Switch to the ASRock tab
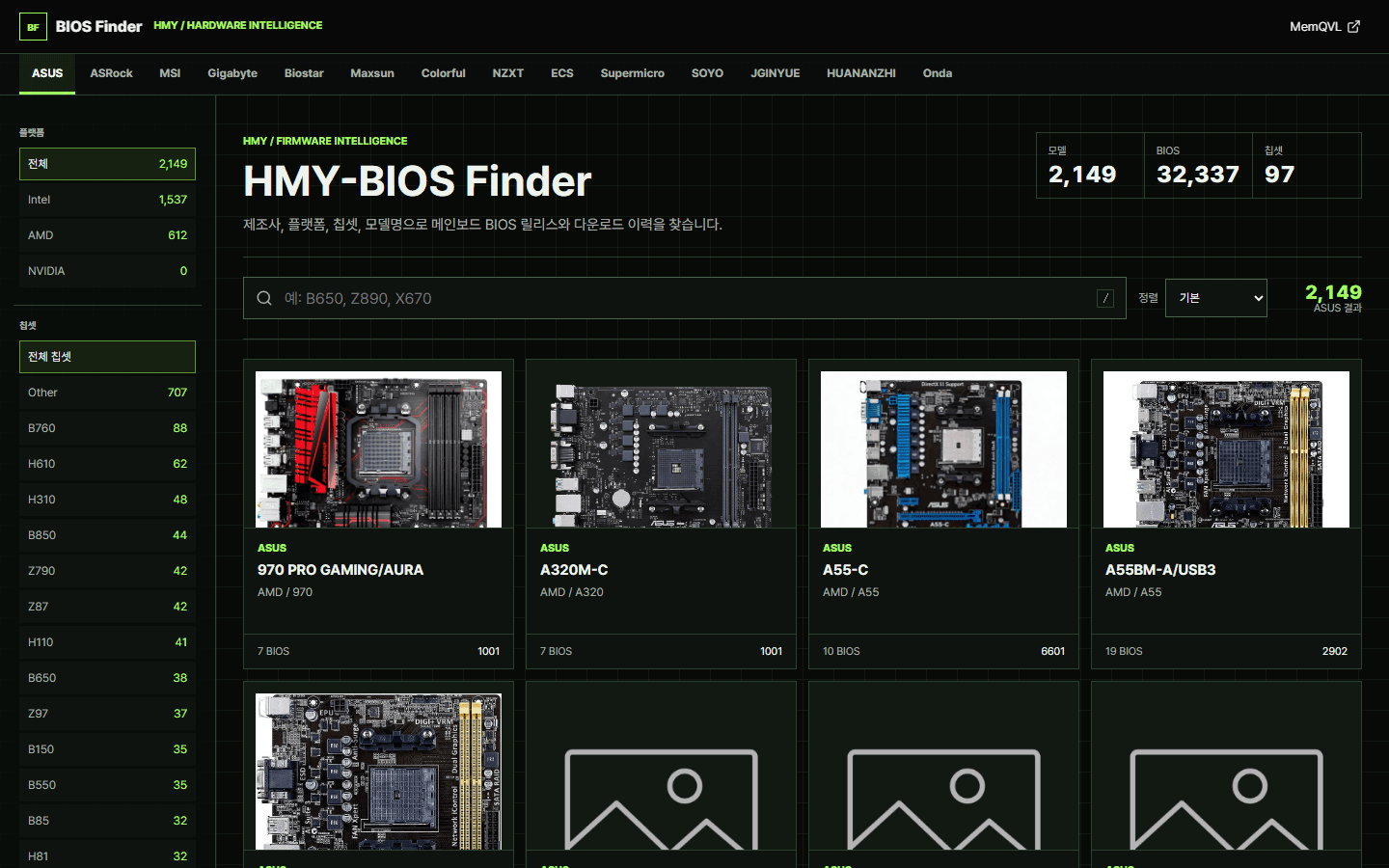 tap(112, 73)
